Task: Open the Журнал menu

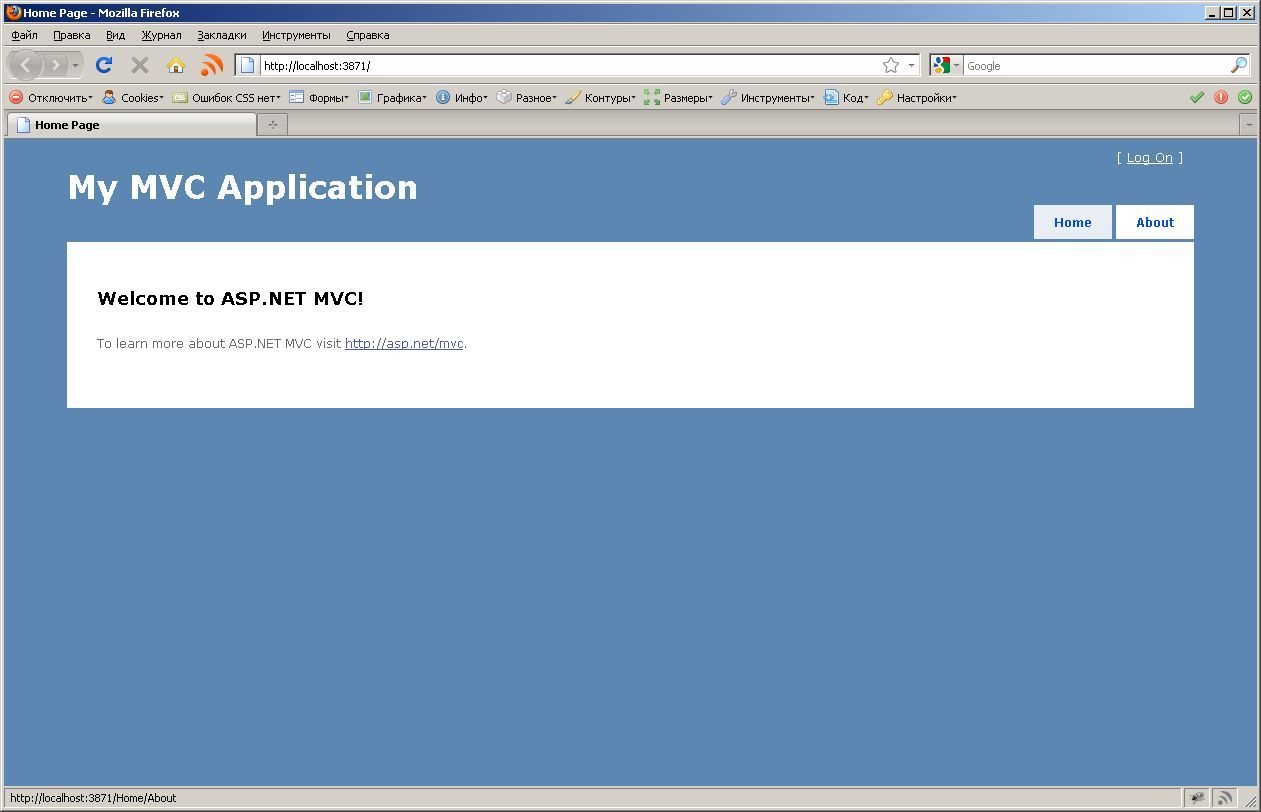Action: [161, 35]
